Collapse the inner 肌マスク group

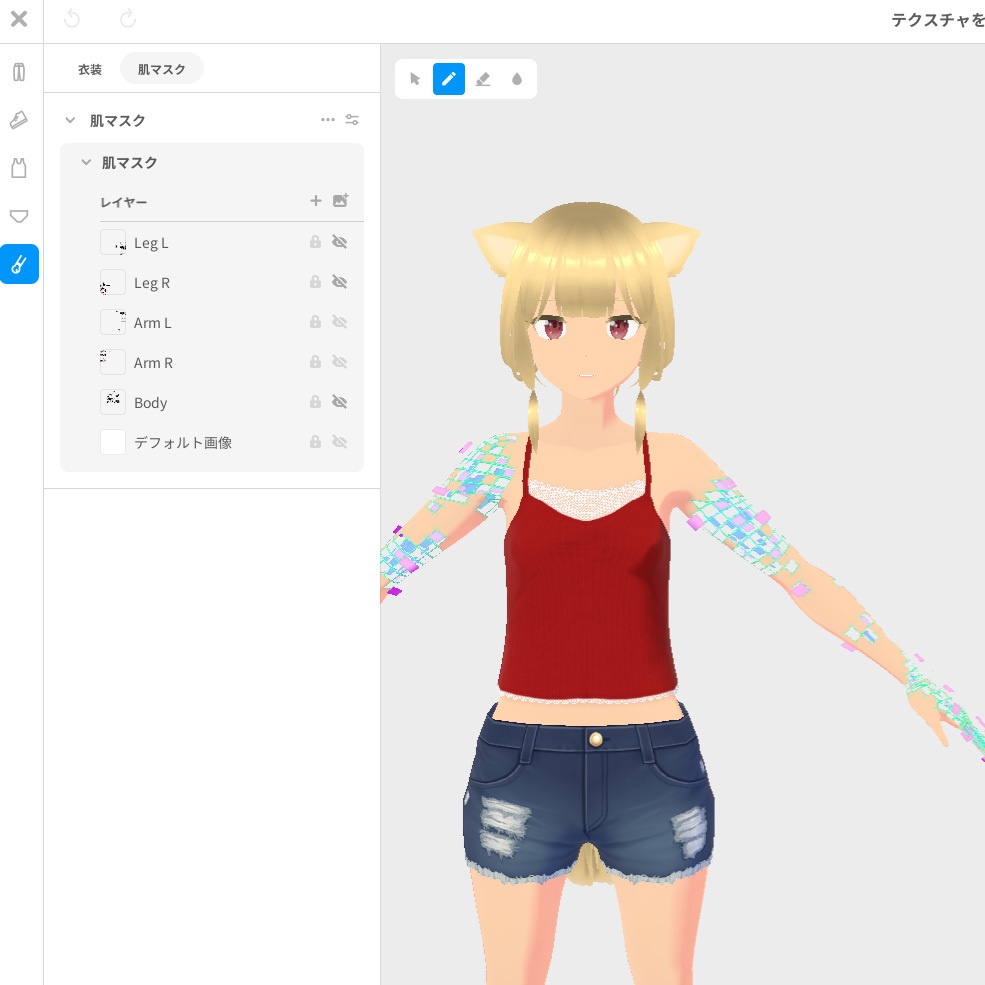pyautogui.click(x=86, y=162)
